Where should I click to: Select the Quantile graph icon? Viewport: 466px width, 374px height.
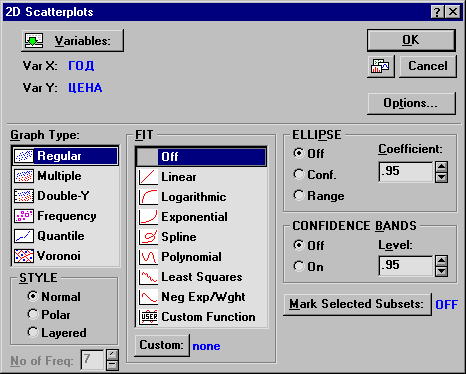[24, 236]
